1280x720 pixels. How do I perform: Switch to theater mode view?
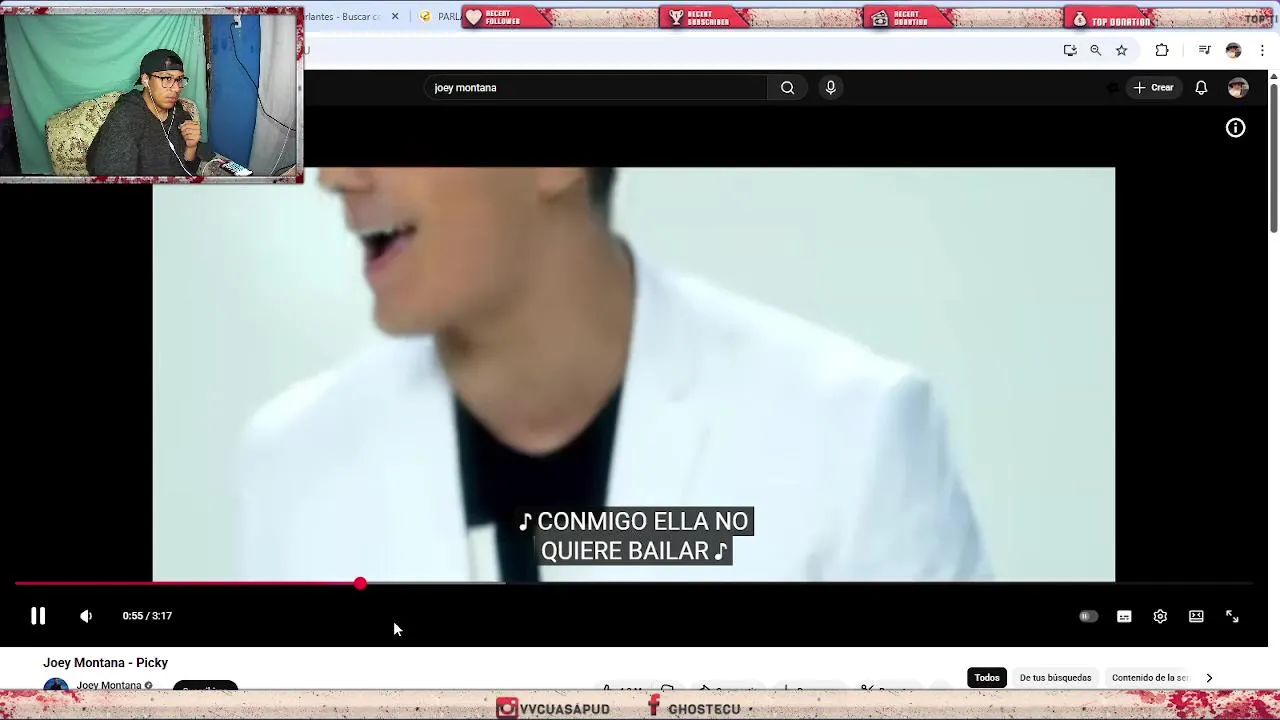[1196, 616]
